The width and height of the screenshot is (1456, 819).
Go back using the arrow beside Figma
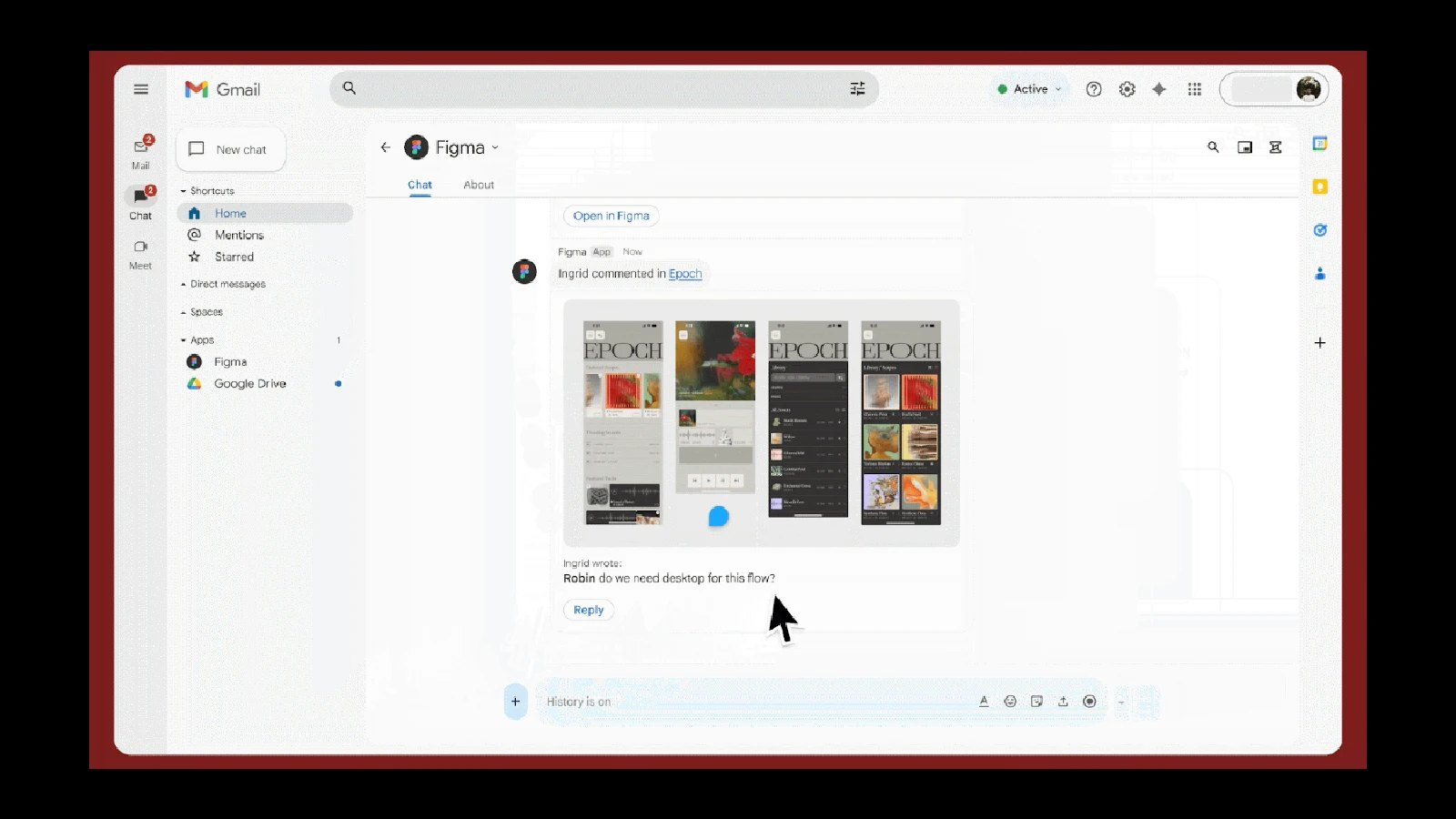point(386,147)
